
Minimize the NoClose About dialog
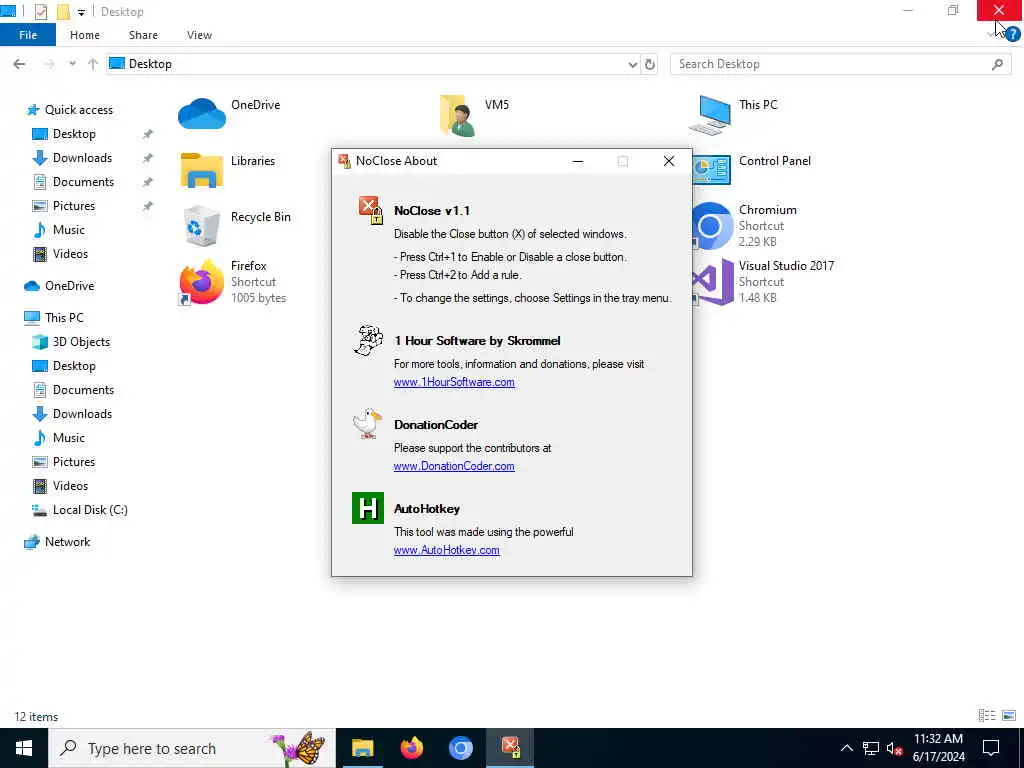577,161
